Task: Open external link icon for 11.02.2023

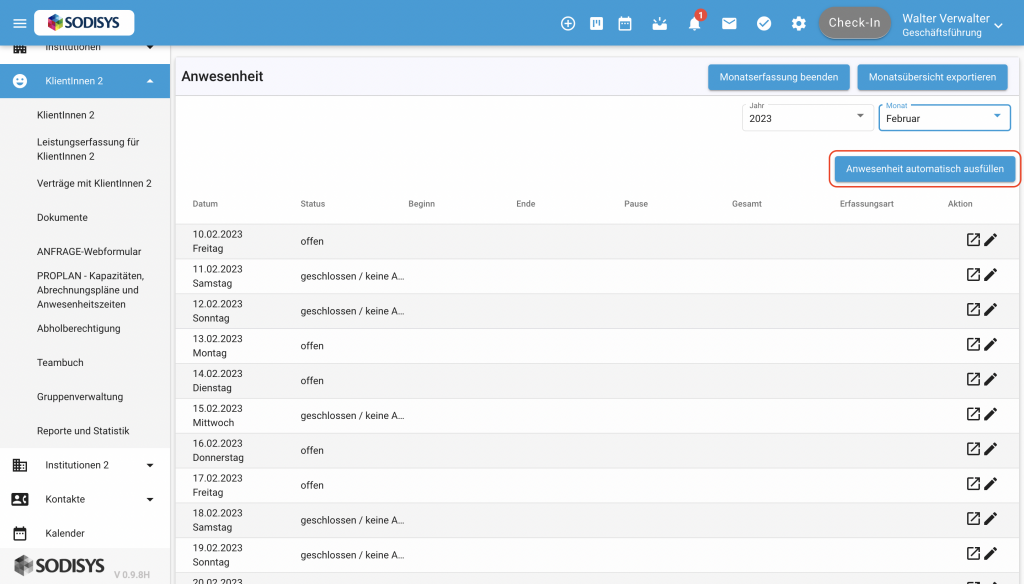Action: click(x=973, y=274)
